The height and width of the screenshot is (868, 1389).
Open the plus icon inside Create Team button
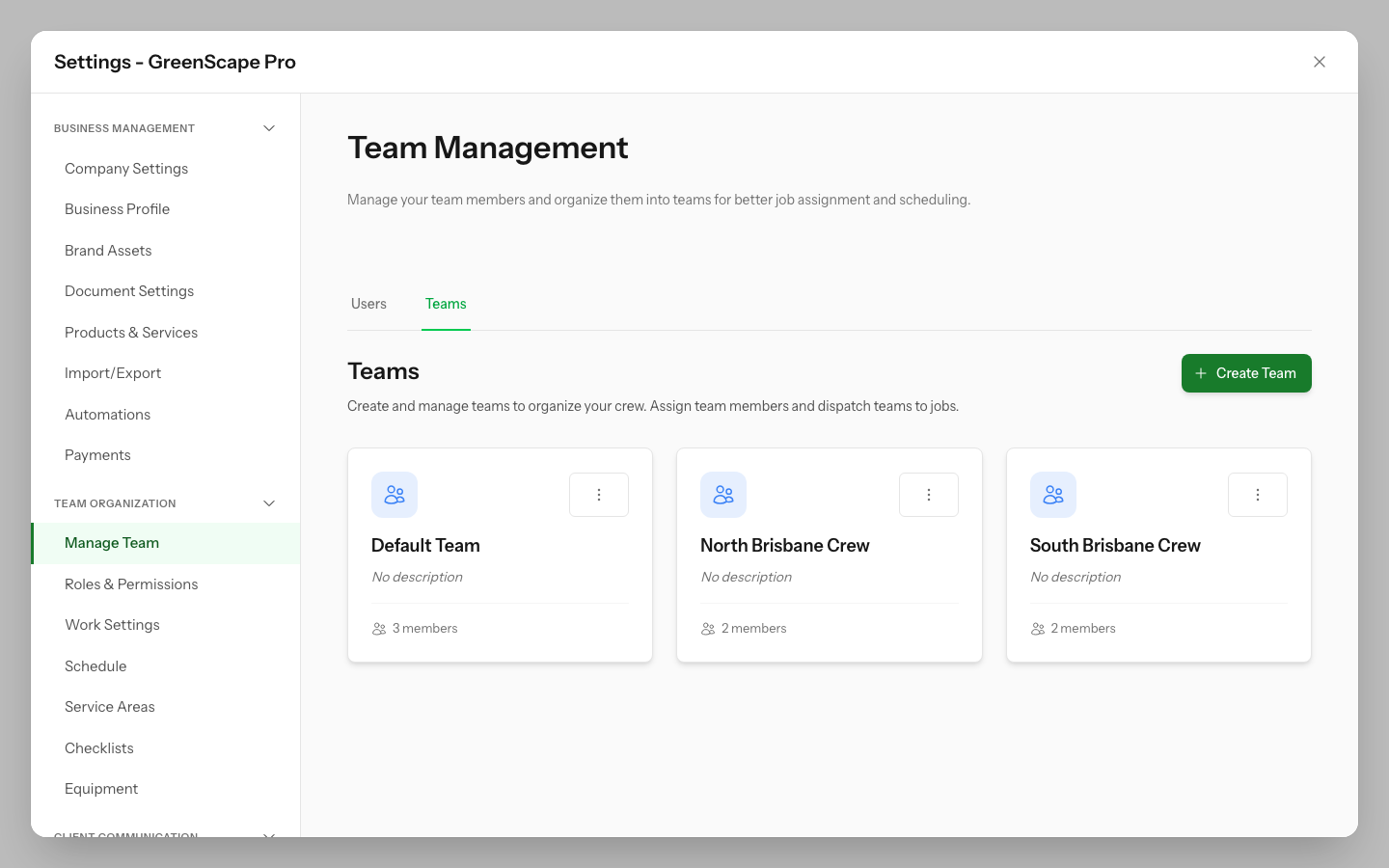1201,372
